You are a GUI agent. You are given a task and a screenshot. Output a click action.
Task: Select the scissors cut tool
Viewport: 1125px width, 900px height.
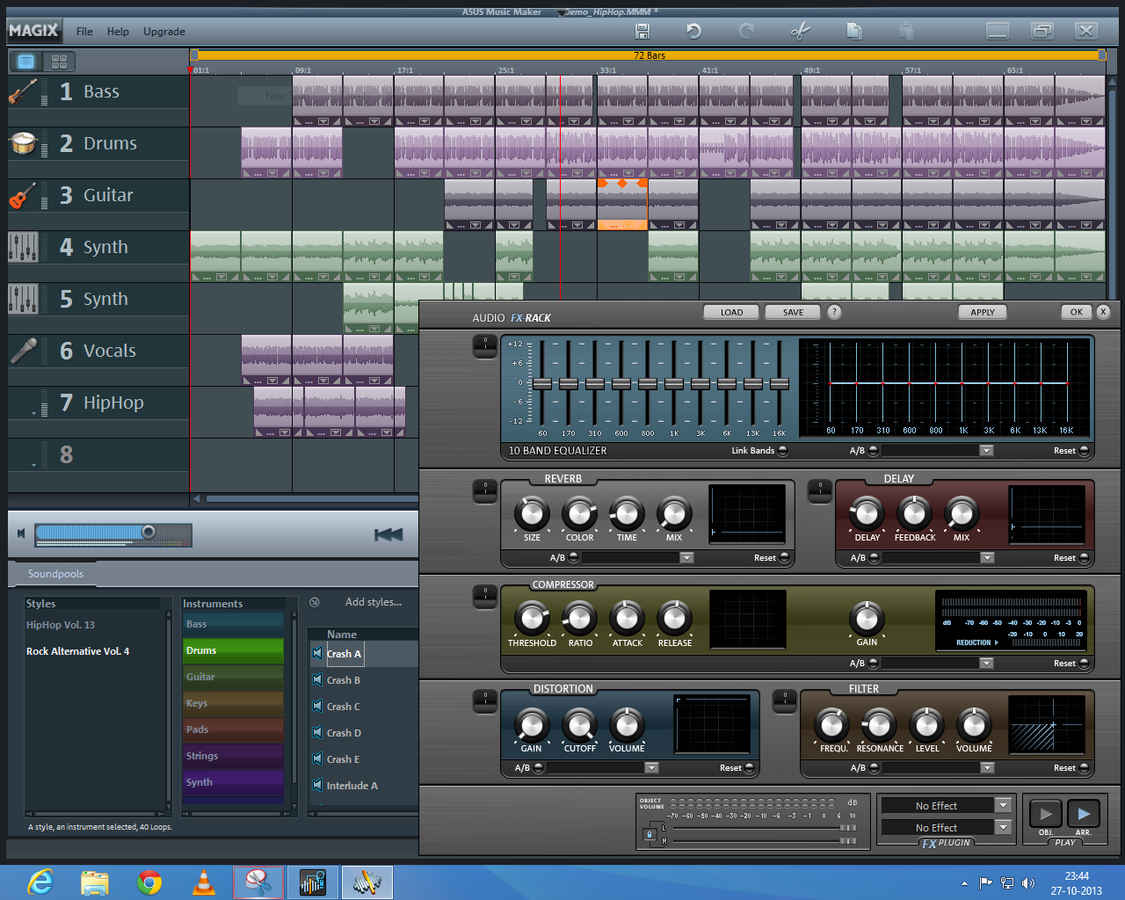(801, 31)
